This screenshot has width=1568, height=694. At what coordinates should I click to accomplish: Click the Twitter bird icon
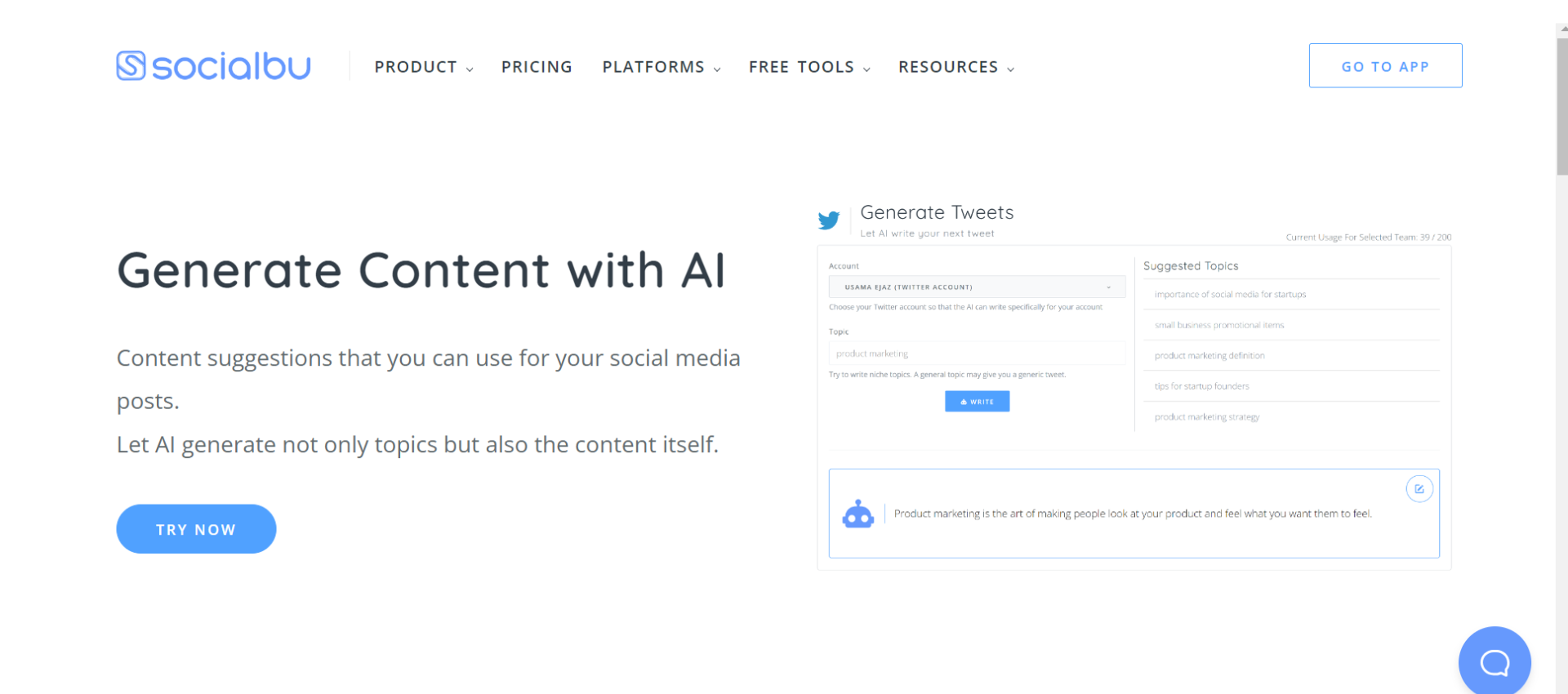coord(829,220)
